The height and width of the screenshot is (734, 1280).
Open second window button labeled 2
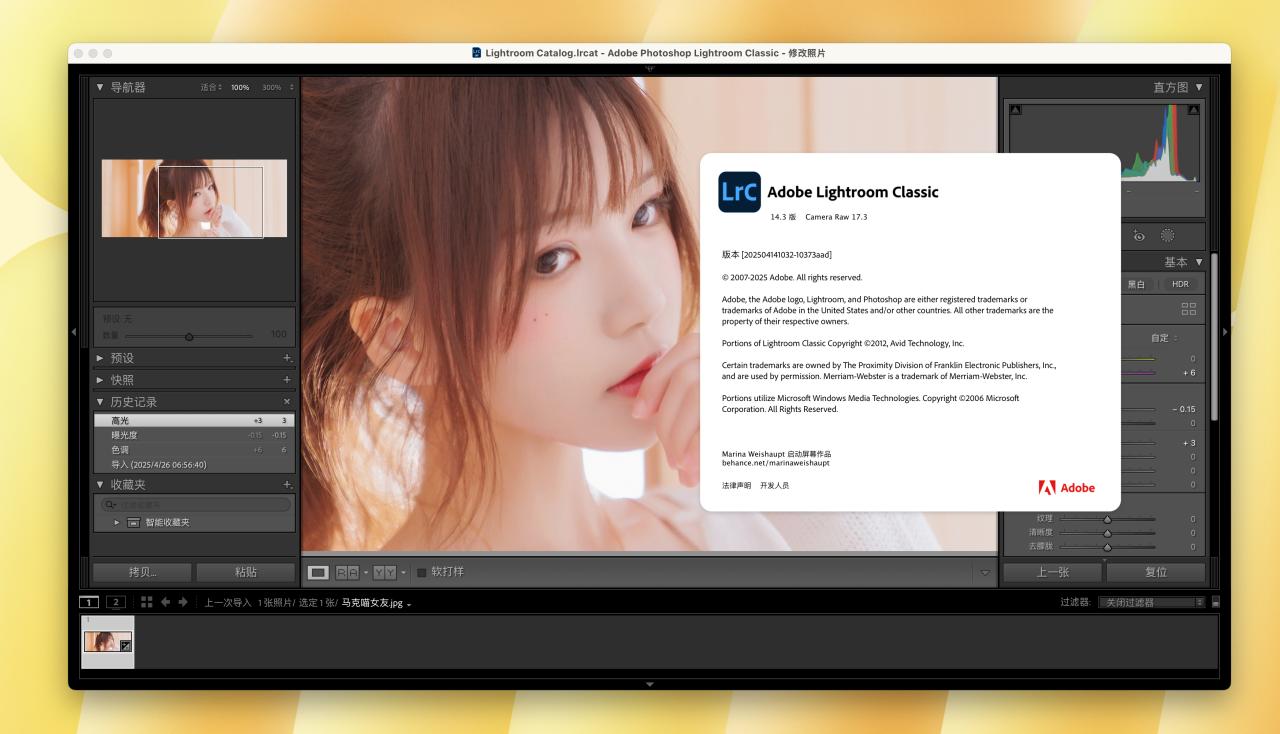[115, 602]
